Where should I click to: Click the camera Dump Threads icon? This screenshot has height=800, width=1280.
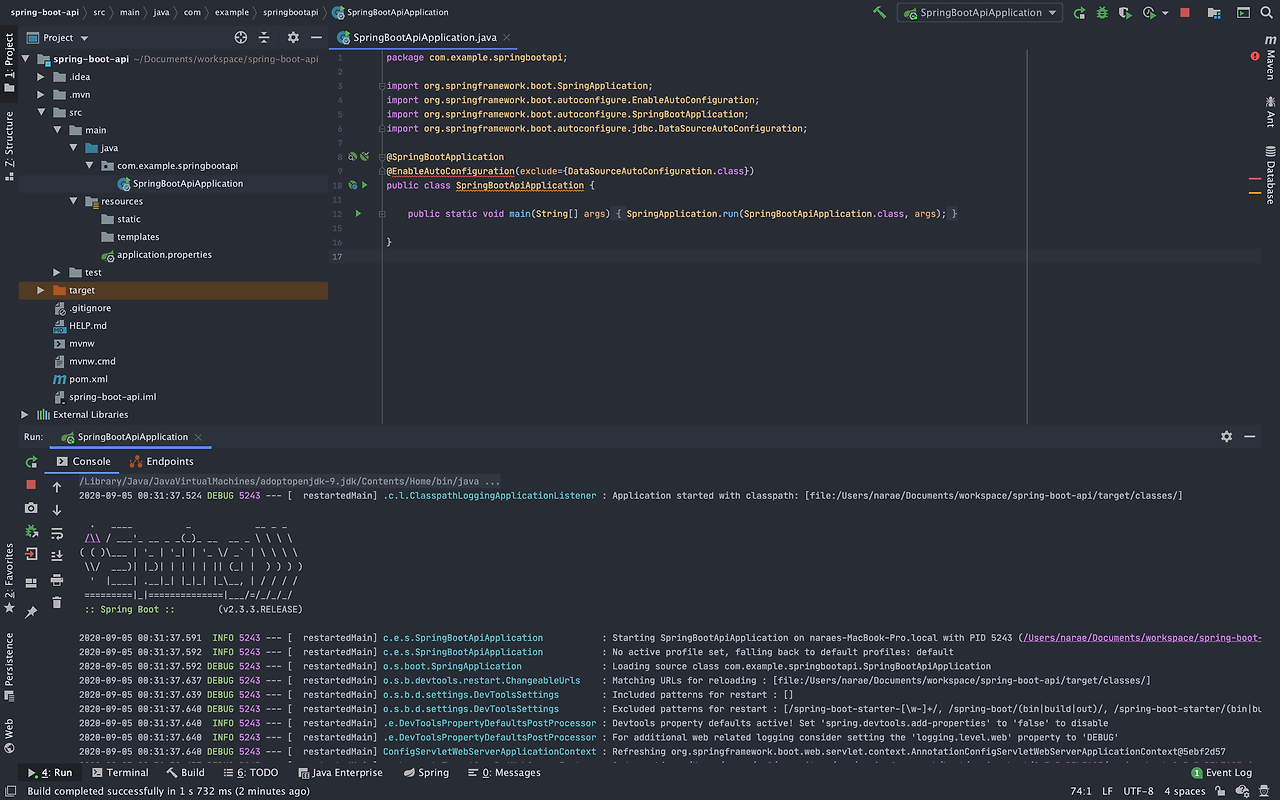[x=31, y=508]
